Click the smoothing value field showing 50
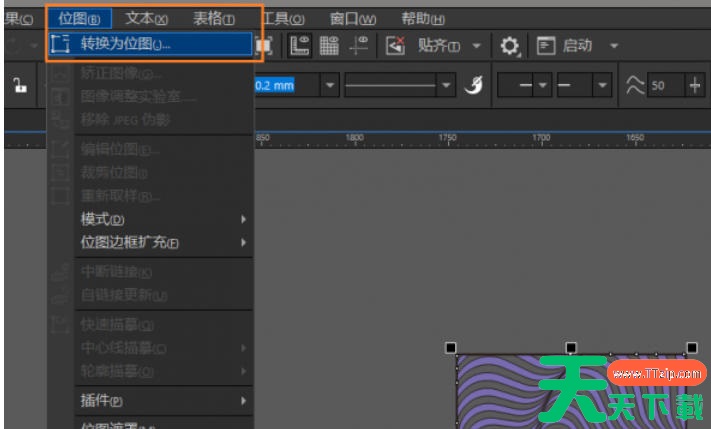Image resolution: width=711 pixels, height=429 pixels. [x=666, y=85]
